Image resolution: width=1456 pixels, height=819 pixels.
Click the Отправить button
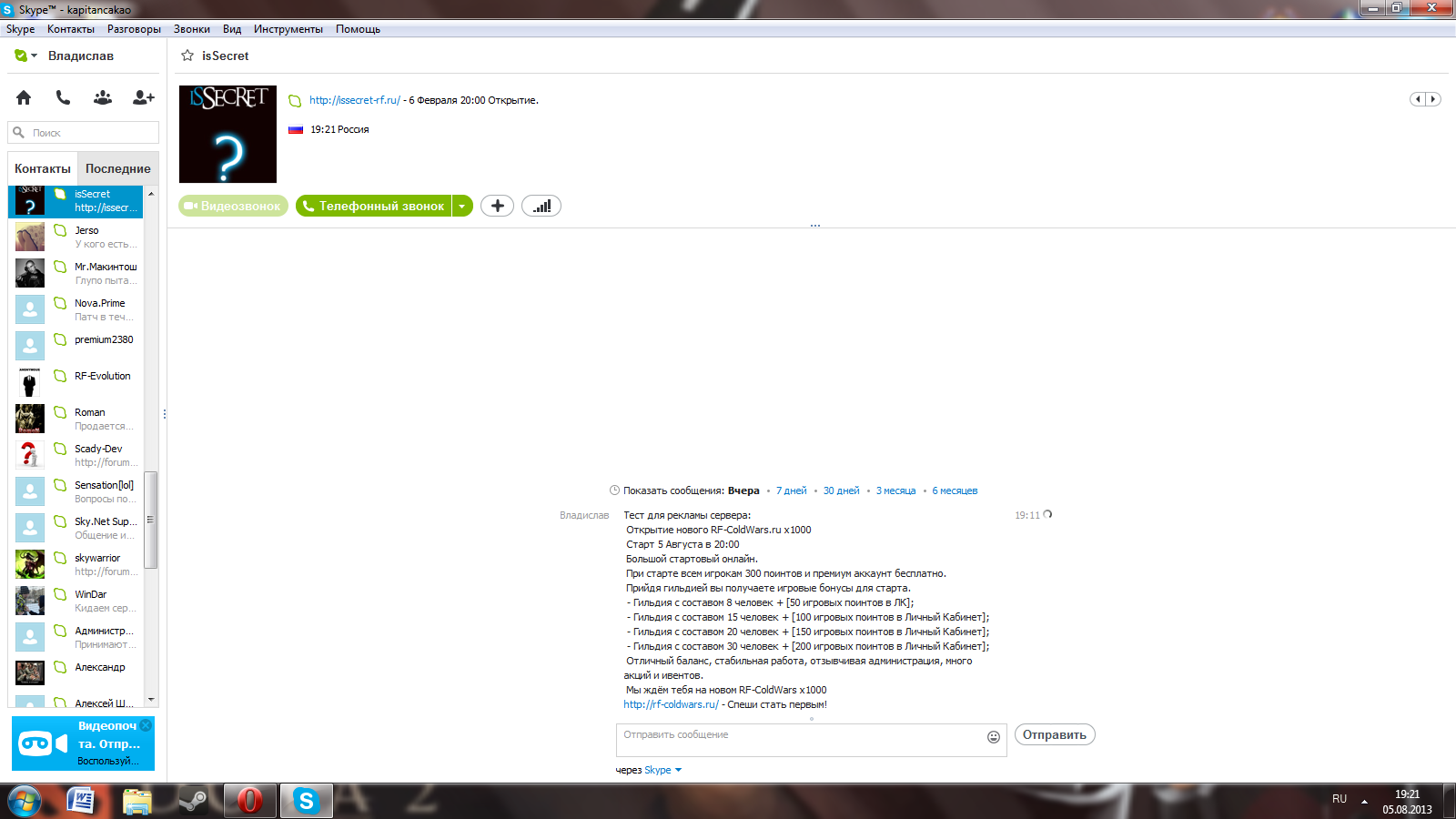tap(1055, 734)
